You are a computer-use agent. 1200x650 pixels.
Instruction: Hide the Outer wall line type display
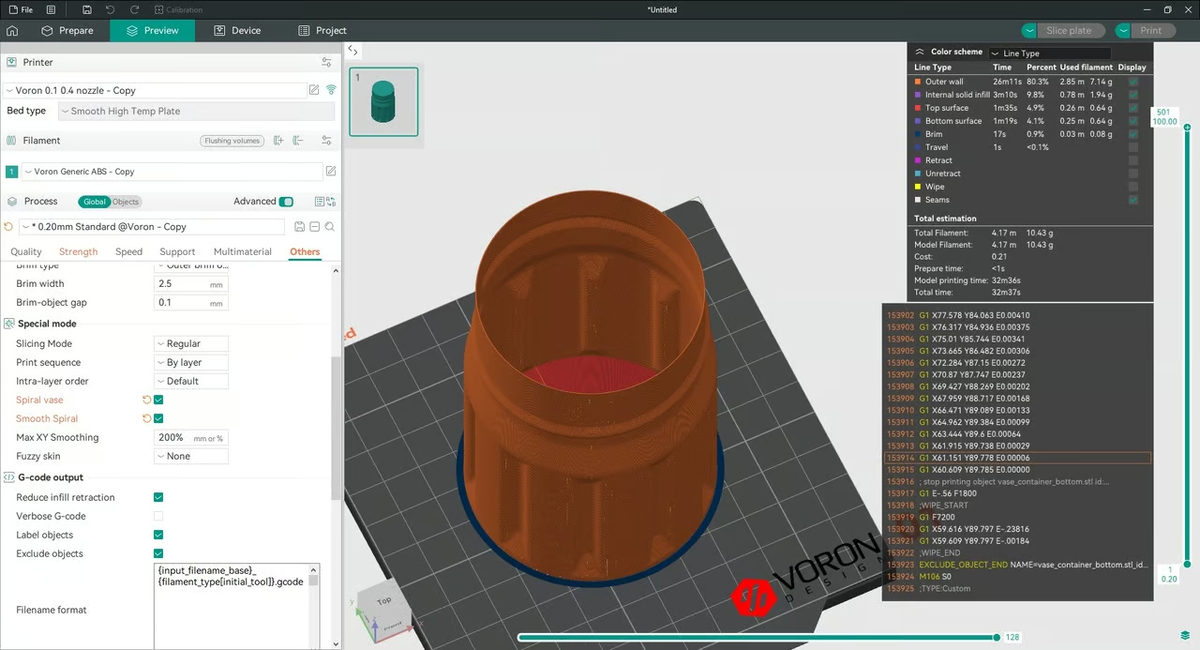(1133, 83)
